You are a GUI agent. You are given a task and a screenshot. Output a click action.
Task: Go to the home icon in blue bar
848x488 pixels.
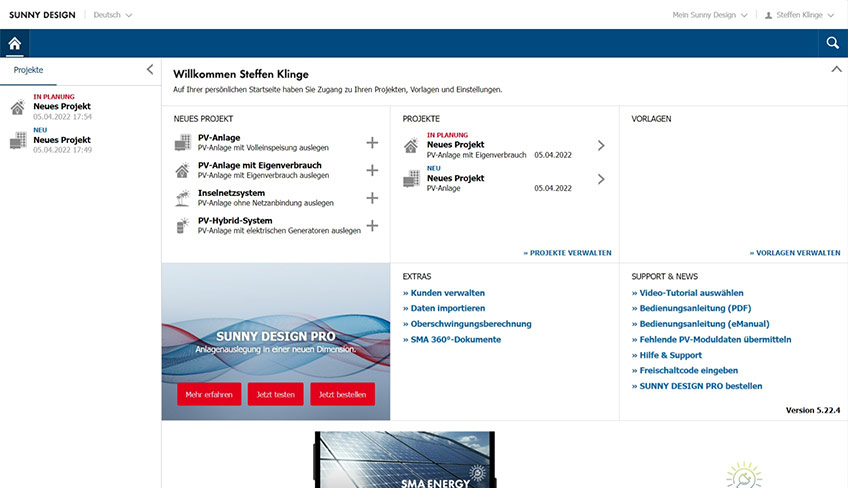point(15,43)
